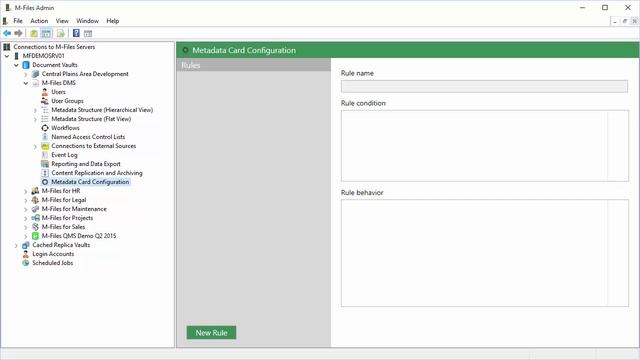
Task: Click the Login Accounts icon
Action: click(x=26, y=254)
